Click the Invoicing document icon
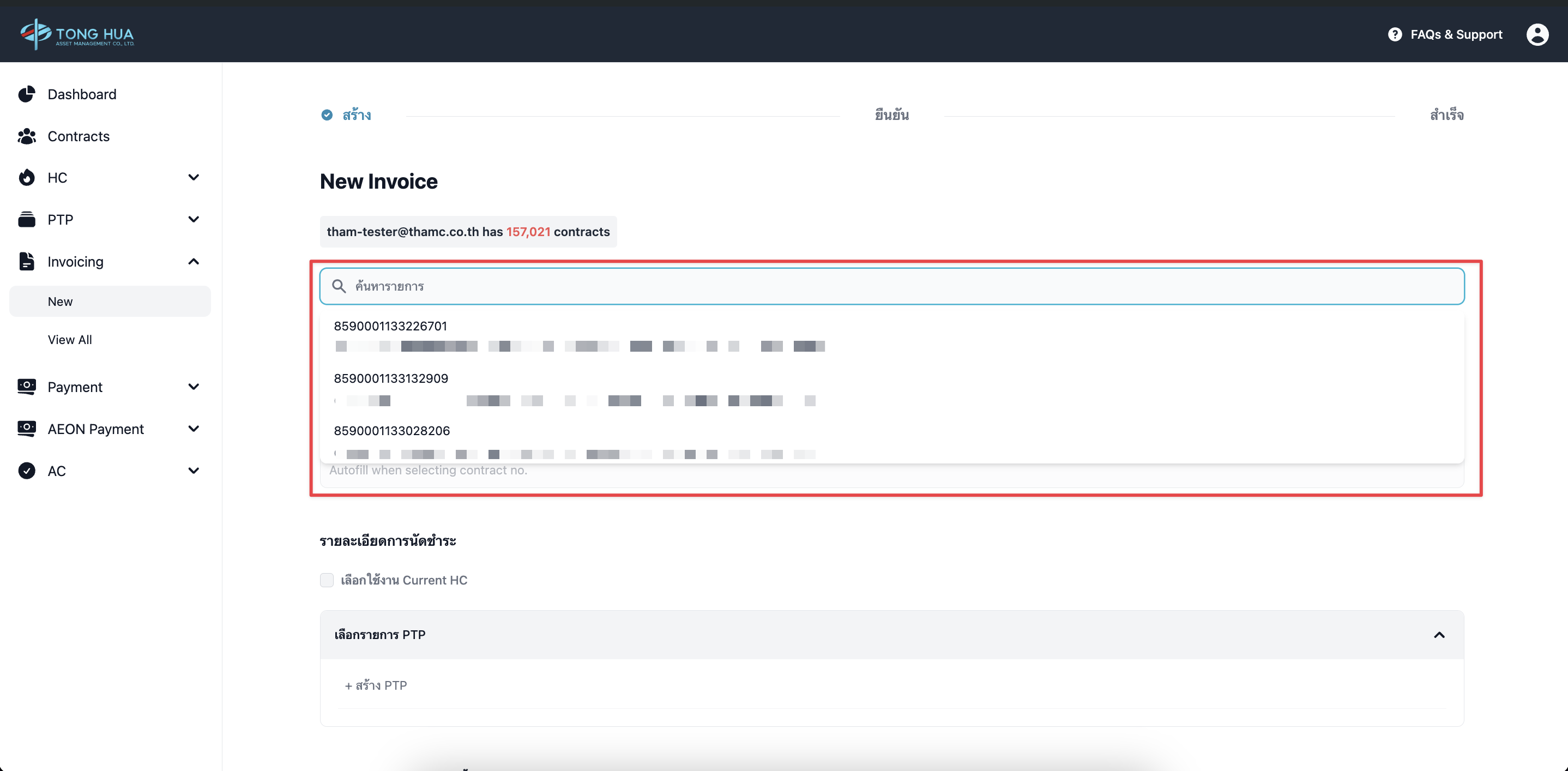 coord(27,262)
